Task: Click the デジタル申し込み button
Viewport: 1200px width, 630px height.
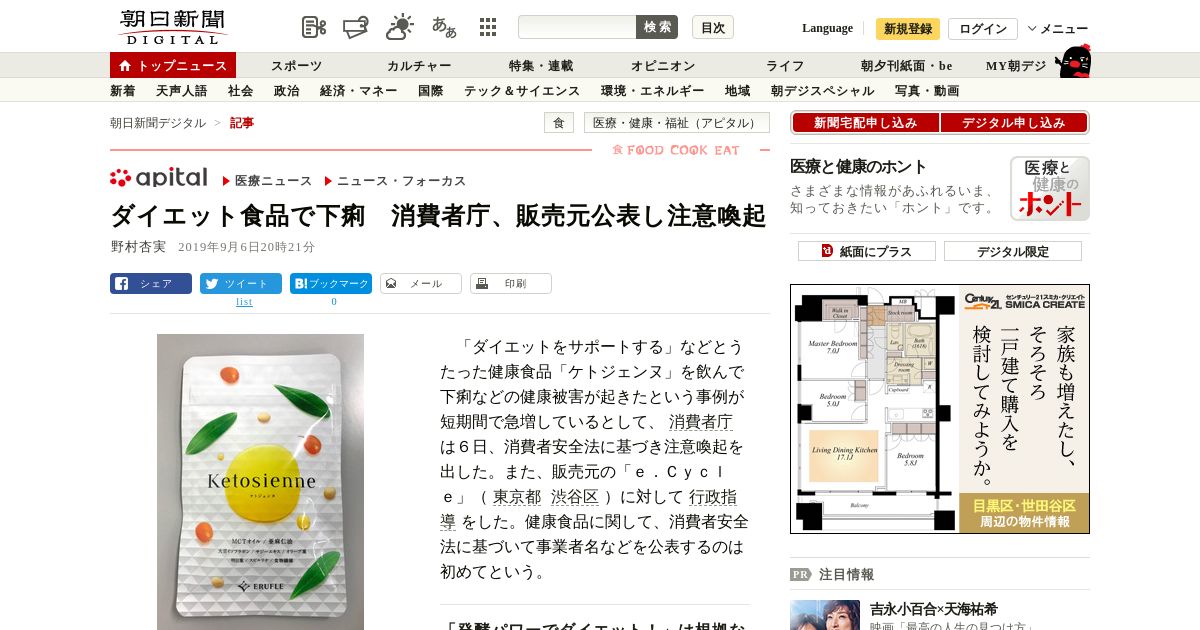Action: point(1014,123)
